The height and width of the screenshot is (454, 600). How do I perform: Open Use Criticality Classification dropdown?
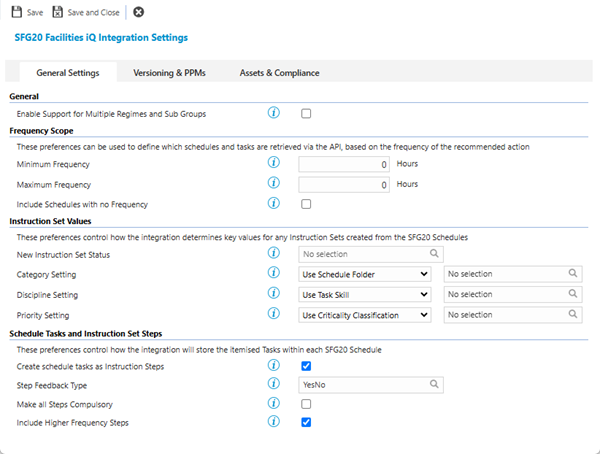(365, 315)
